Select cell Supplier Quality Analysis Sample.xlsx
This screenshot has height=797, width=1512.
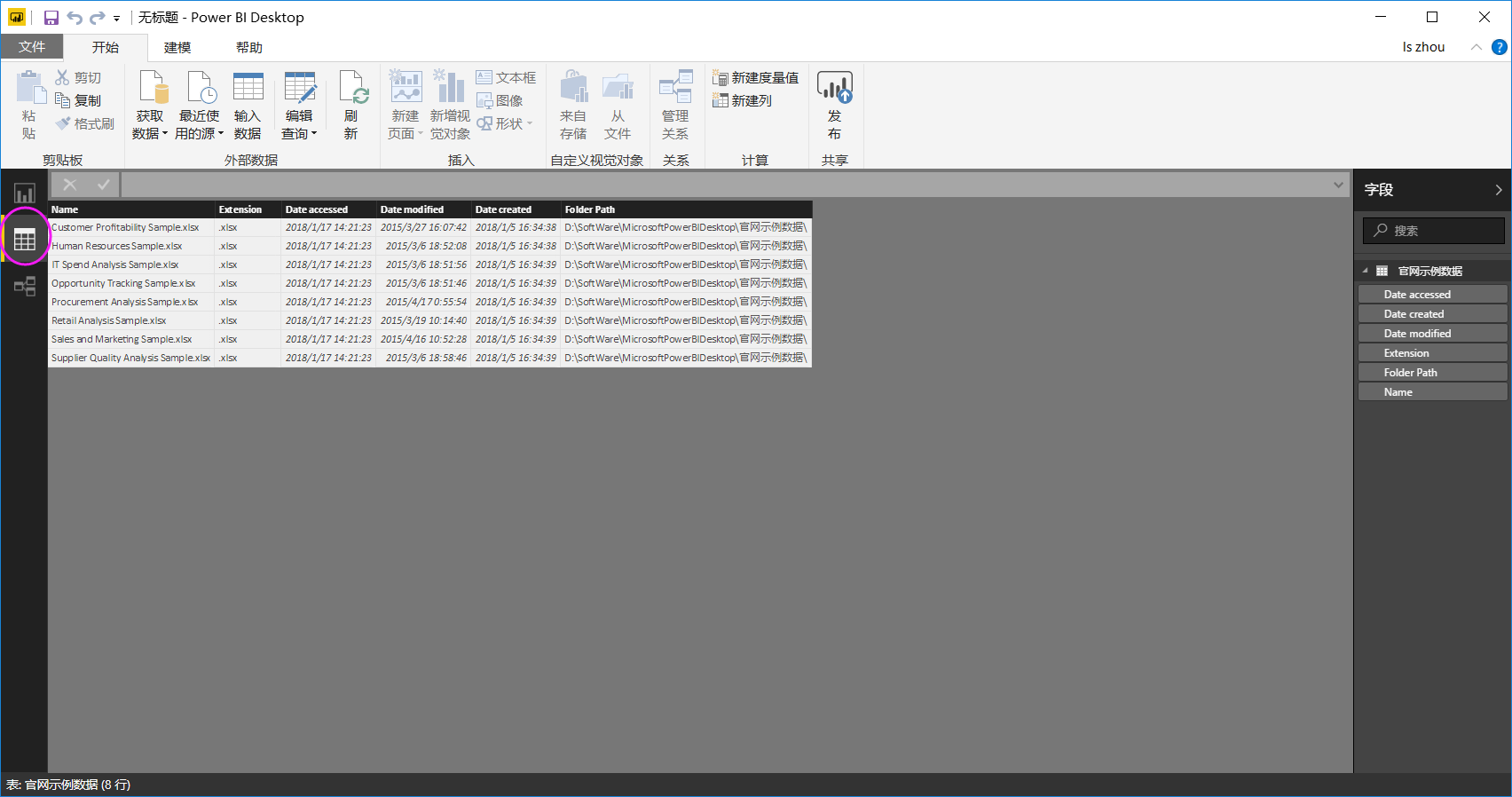(131, 359)
